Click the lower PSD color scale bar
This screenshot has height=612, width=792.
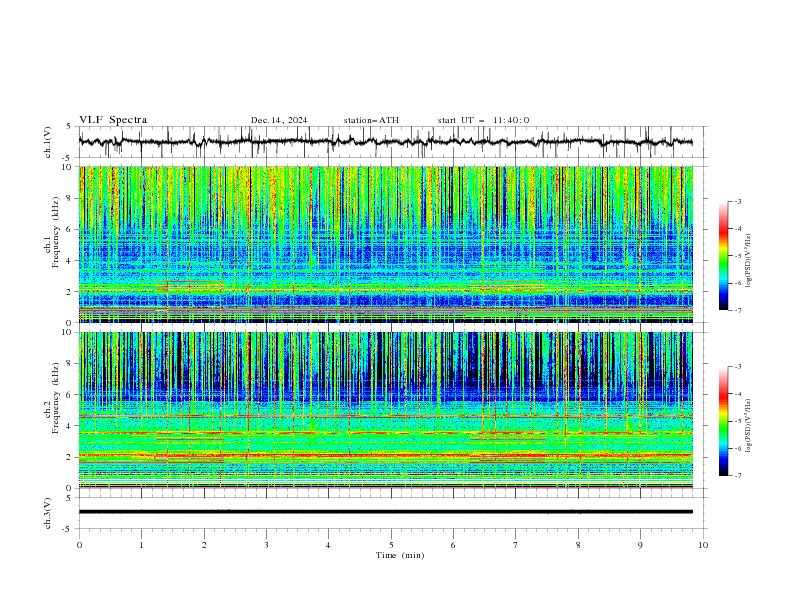[723, 421]
